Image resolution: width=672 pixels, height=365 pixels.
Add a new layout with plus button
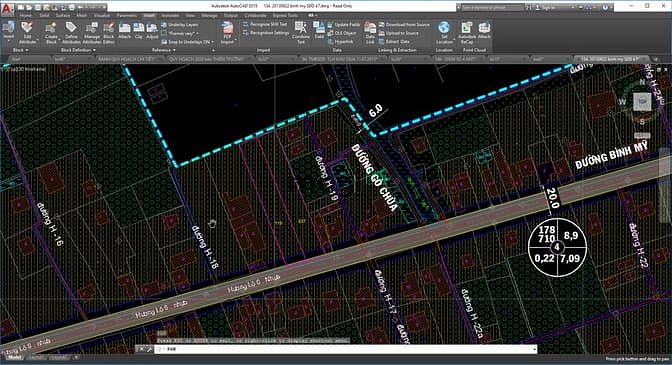pos(76,357)
